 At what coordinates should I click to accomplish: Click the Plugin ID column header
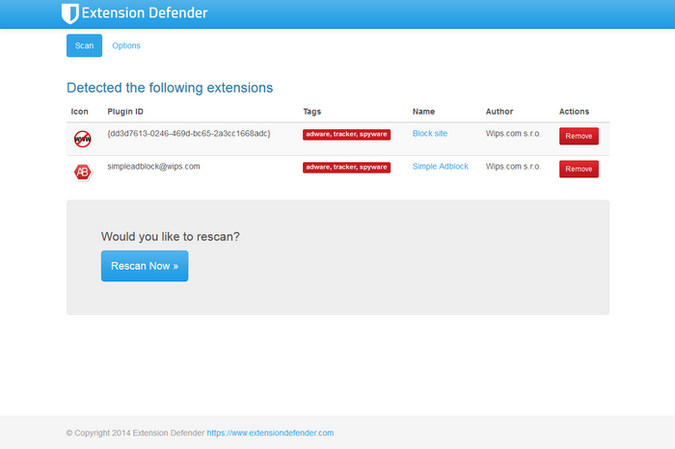click(x=125, y=111)
